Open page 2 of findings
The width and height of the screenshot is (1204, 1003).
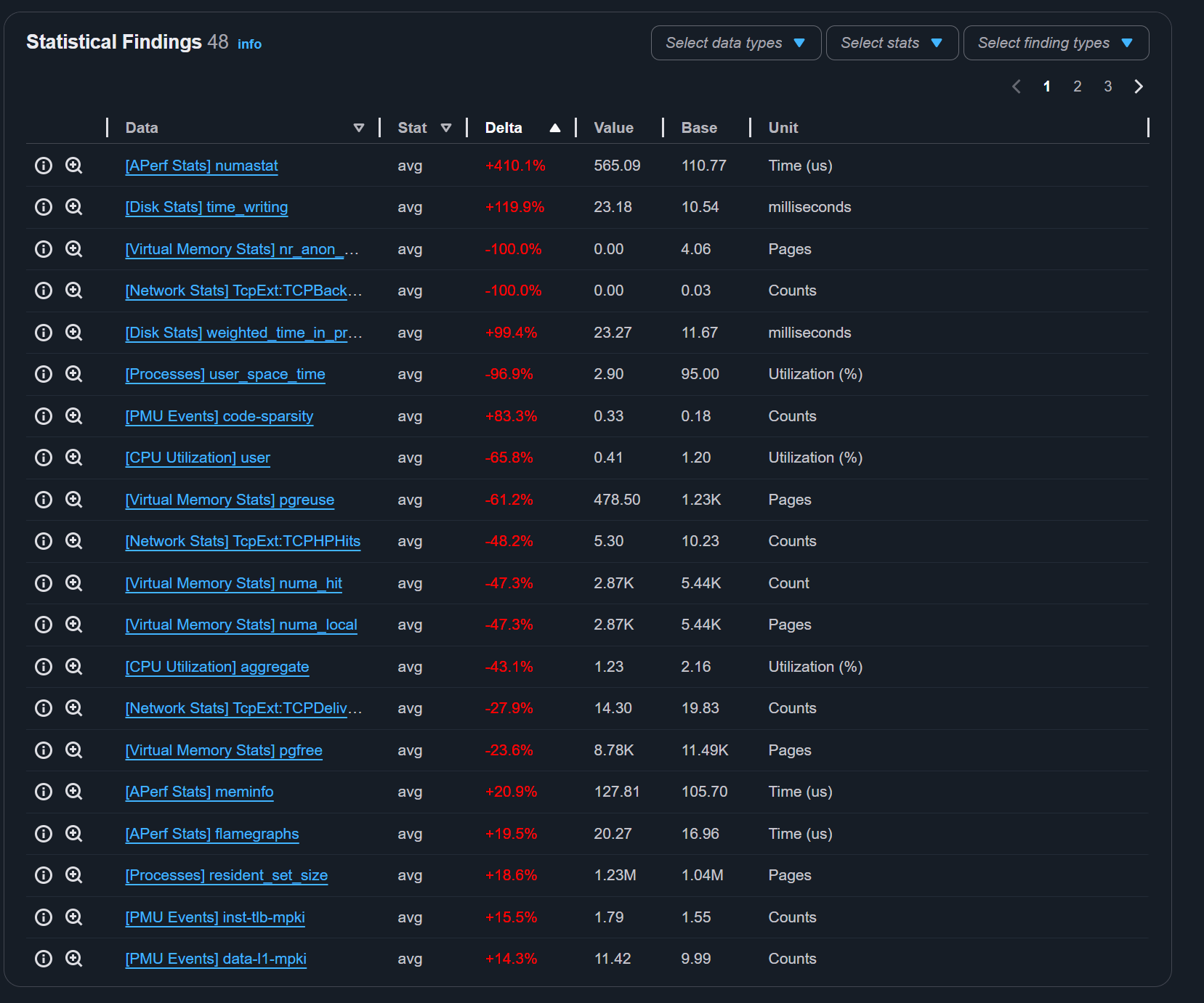[1077, 86]
